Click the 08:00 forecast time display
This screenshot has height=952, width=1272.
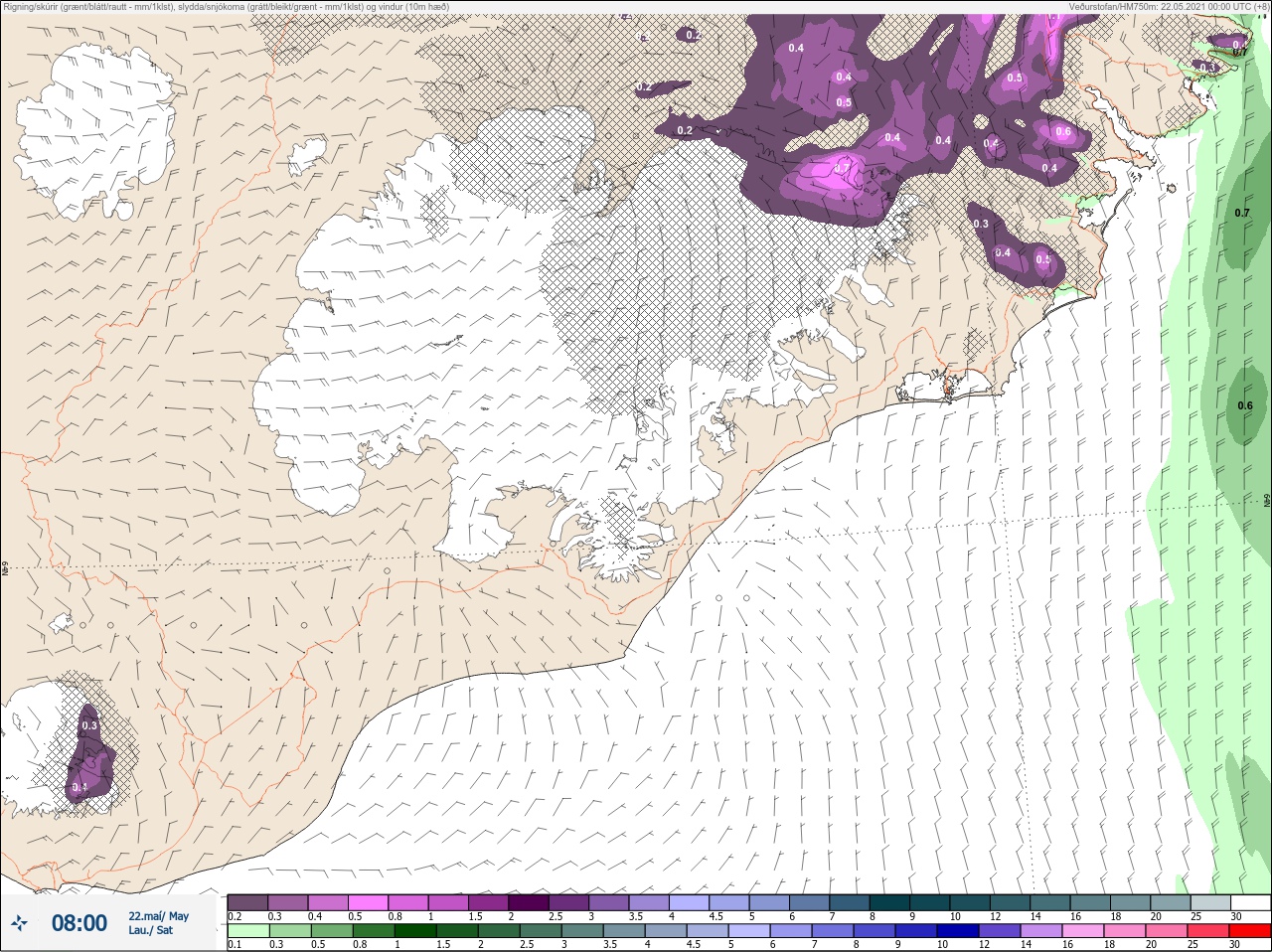(79, 923)
